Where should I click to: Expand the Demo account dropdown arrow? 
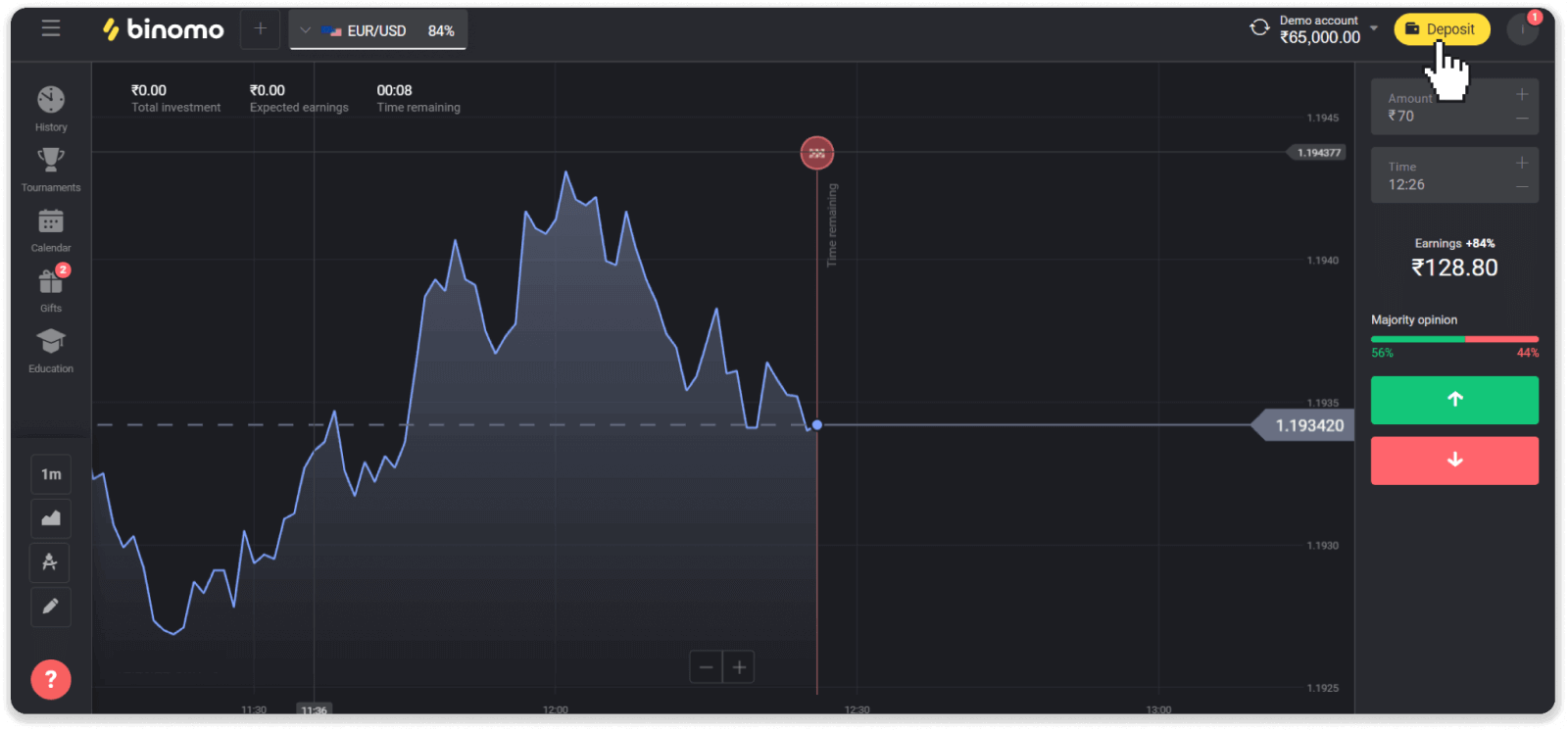1374,28
